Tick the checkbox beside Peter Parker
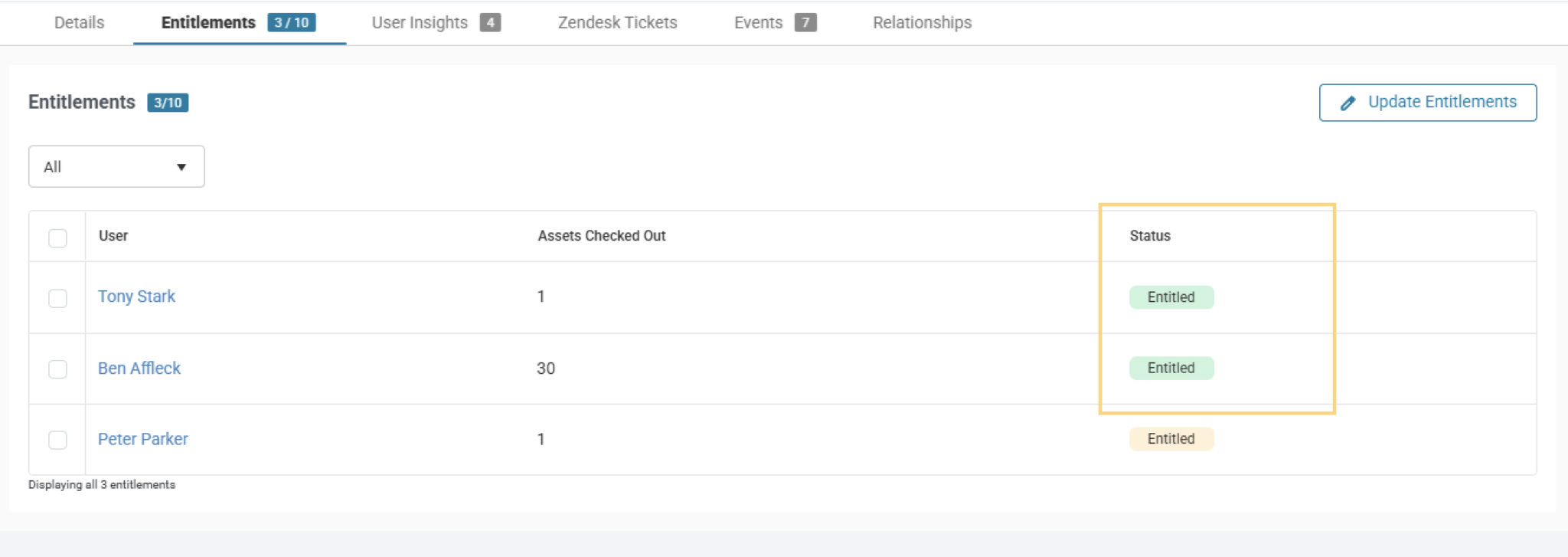1568x557 pixels. click(57, 440)
